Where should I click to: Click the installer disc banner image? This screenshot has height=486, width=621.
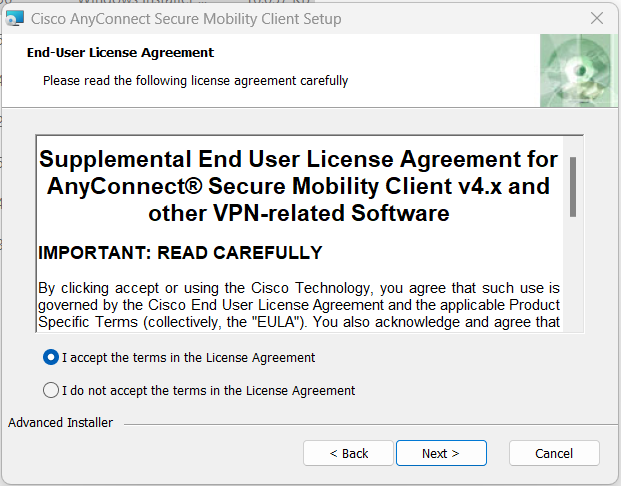click(579, 71)
